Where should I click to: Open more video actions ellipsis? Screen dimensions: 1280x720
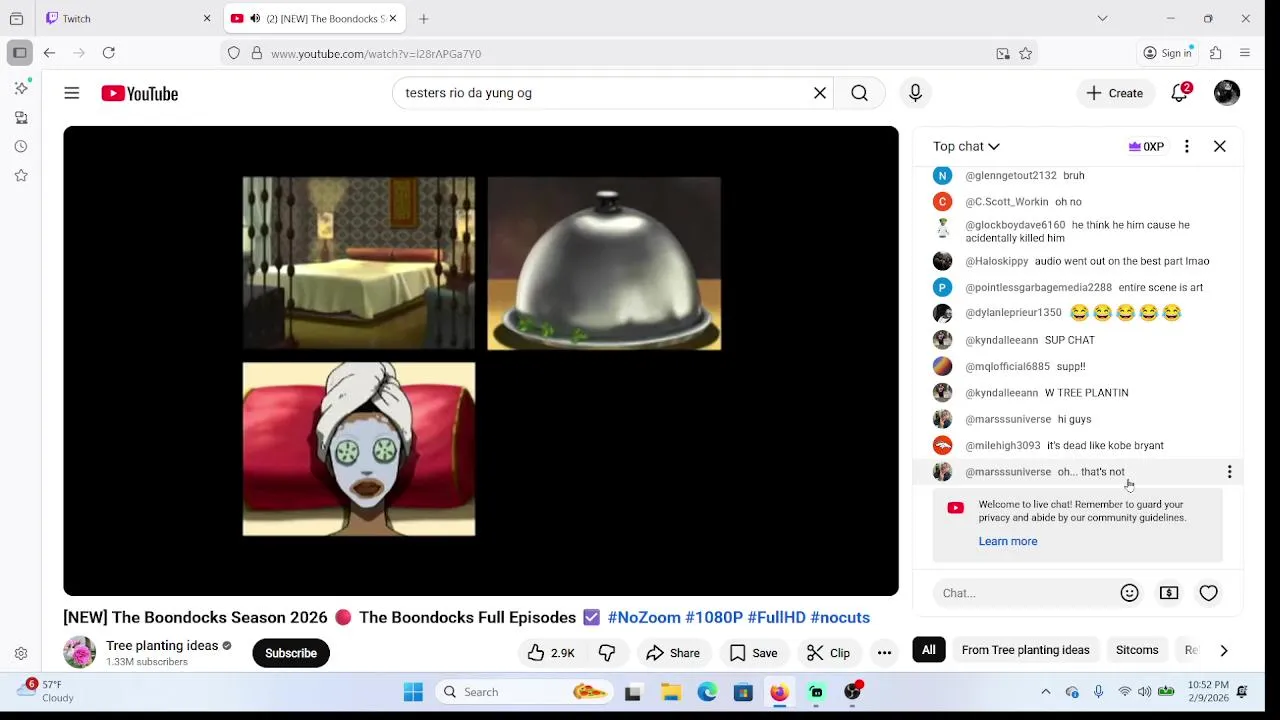pos(884,653)
